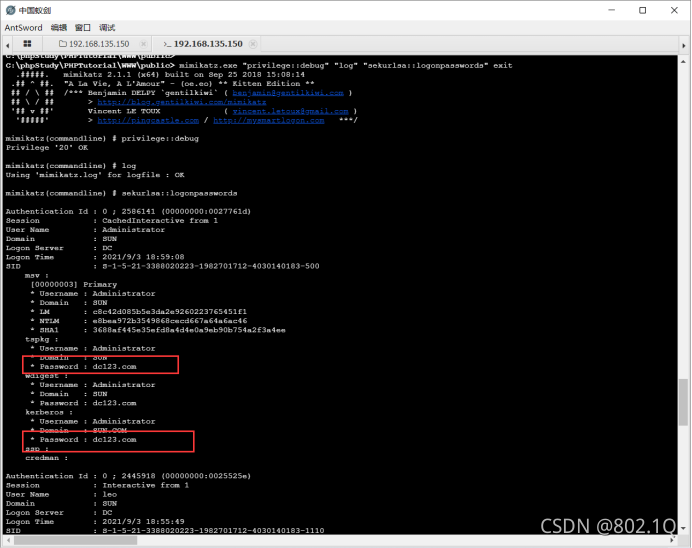Screen dimensions: 692x548
Task: Click the tspkg Password dc123.com line
Action: point(84,367)
